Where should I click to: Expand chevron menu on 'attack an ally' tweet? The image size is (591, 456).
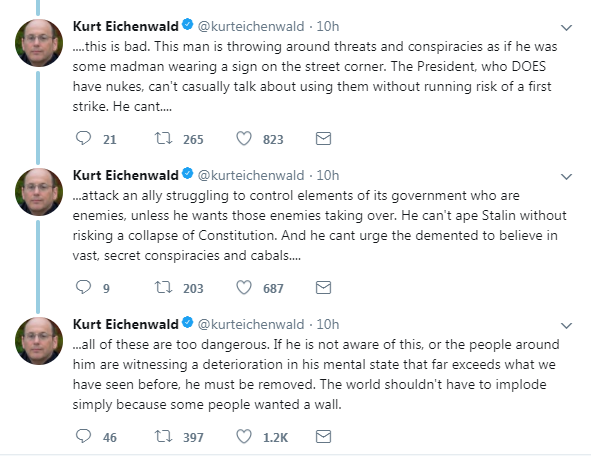pyautogui.click(x=567, y=176)
